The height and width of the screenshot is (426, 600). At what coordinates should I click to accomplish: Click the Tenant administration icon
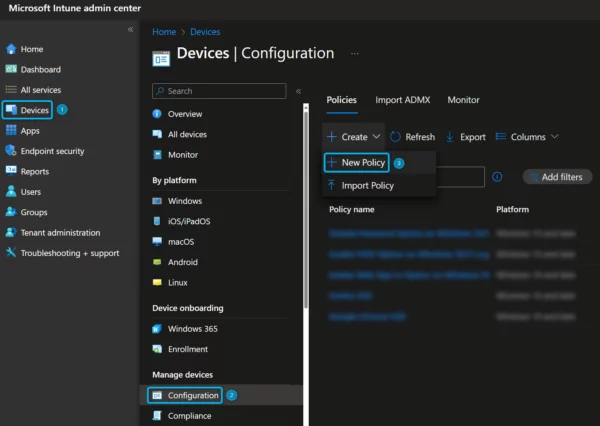pyautogui.click(x=11, y=232)
